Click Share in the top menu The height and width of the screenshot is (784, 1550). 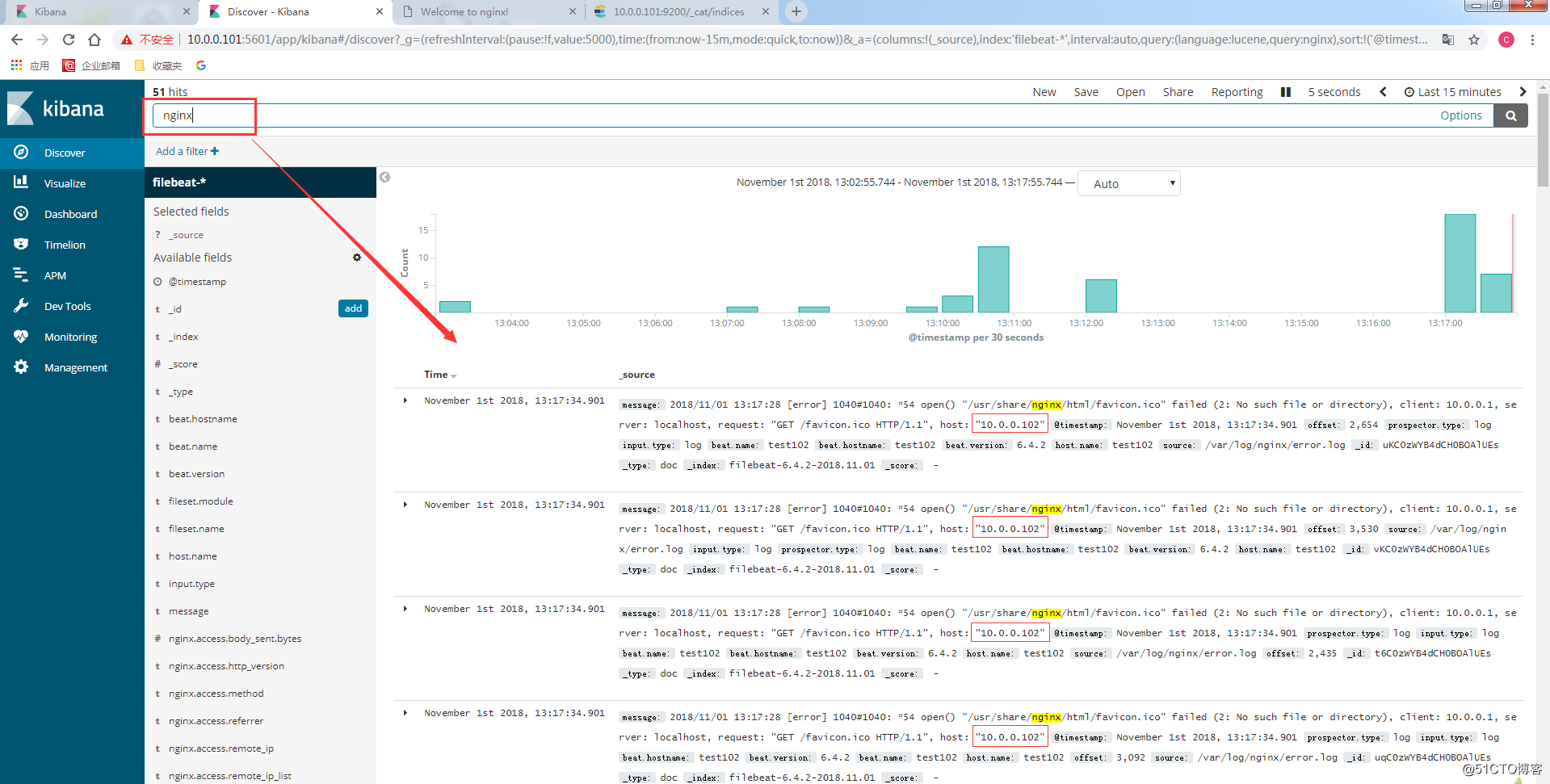coord(1178,92)
